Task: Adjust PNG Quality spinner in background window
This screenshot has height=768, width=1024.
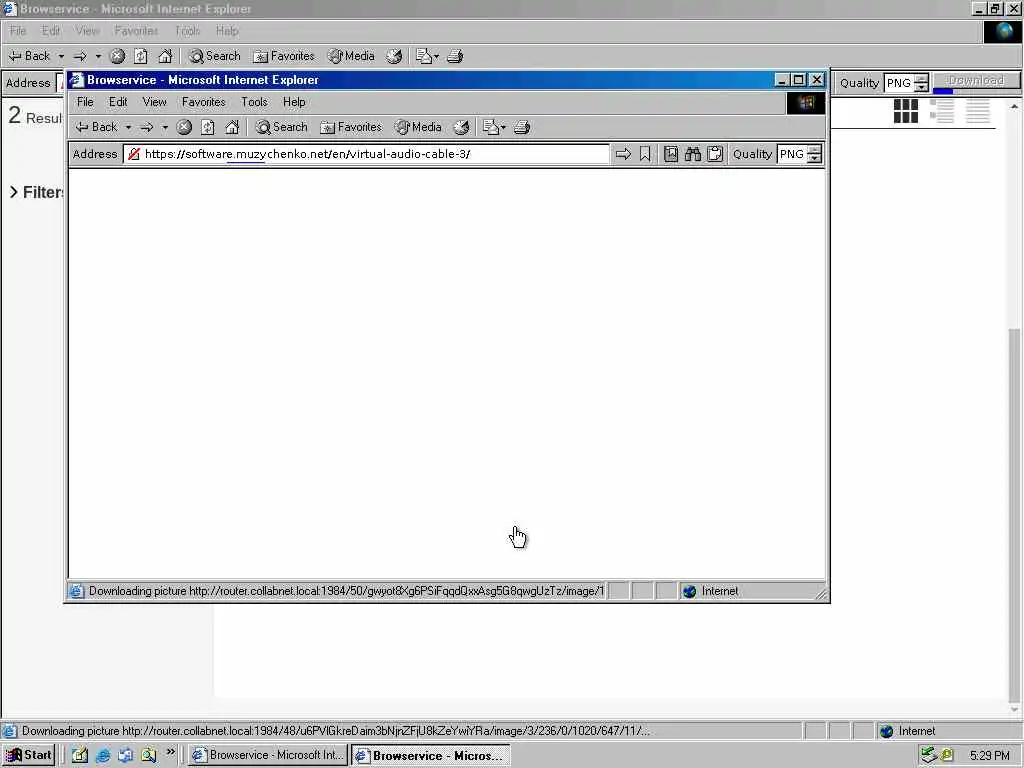Action: point(921,83)
